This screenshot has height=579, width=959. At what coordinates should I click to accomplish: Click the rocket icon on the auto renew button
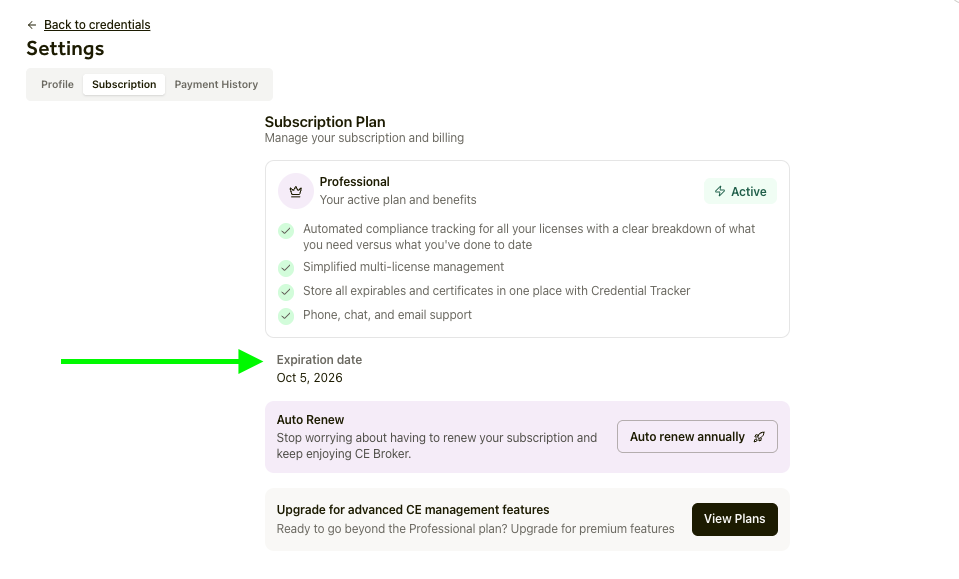tap(759, 437)
